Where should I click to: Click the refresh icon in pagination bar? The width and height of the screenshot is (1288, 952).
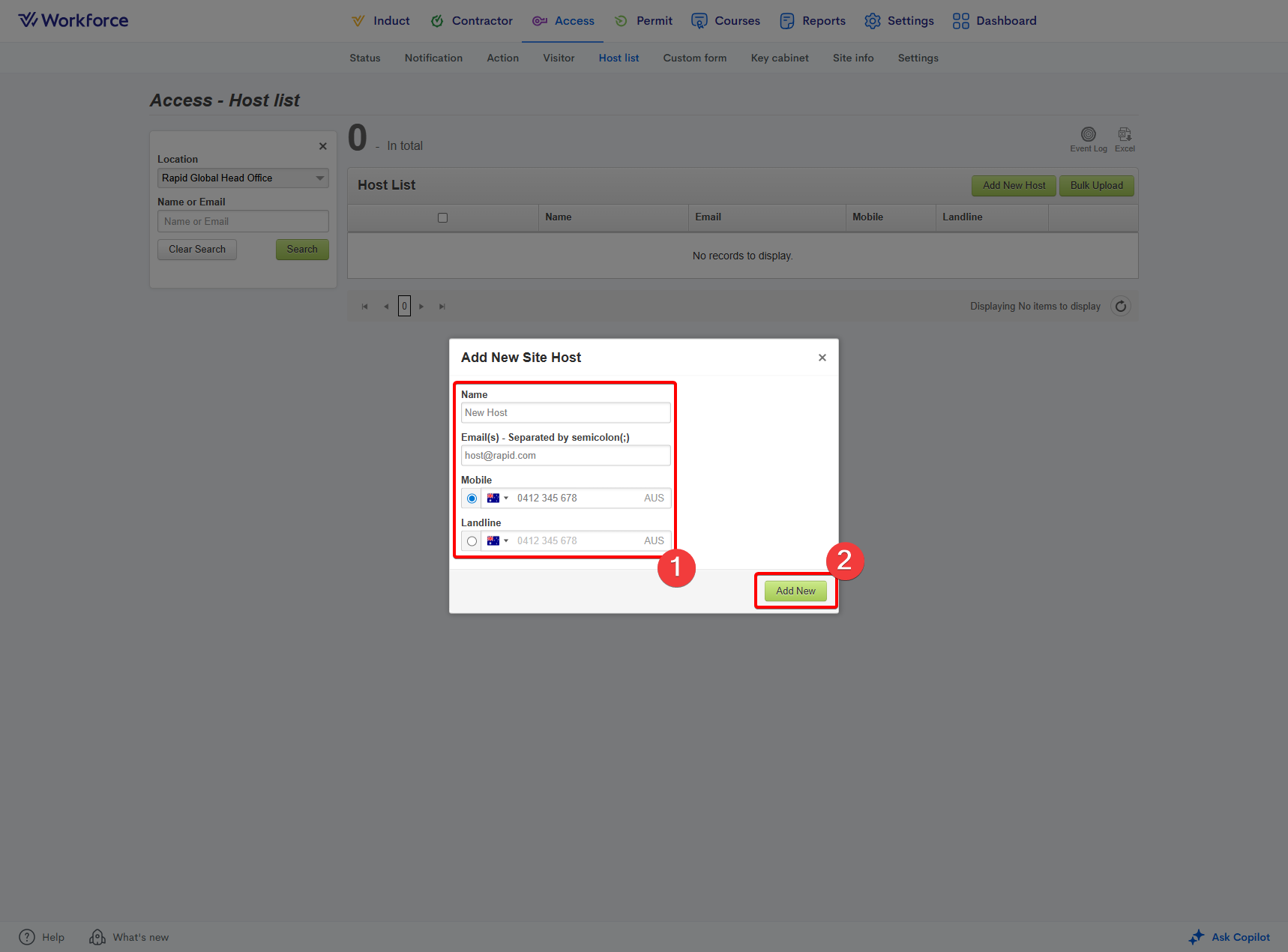tap(1121, 306)
